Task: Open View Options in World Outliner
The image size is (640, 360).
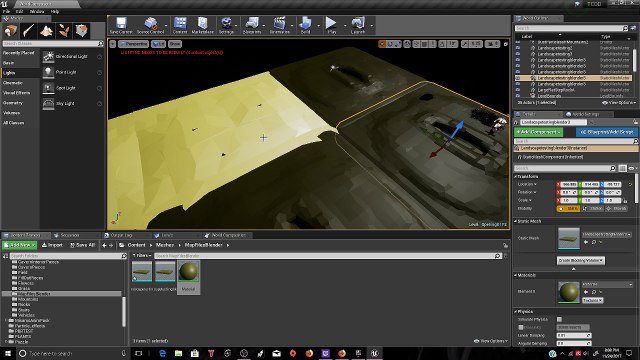Action: 618,102
